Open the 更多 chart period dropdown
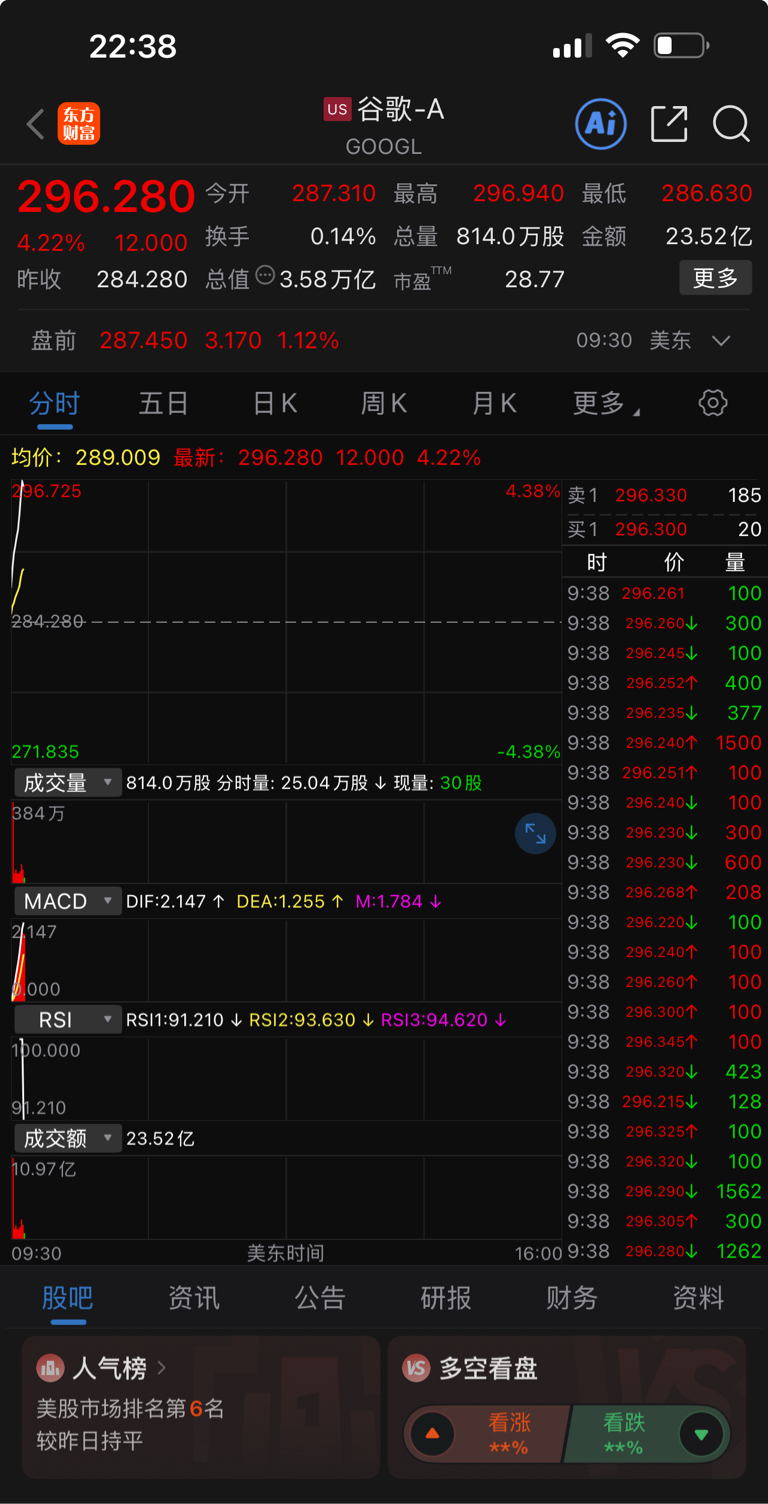768x1504 pixels. tap(606, 403)
